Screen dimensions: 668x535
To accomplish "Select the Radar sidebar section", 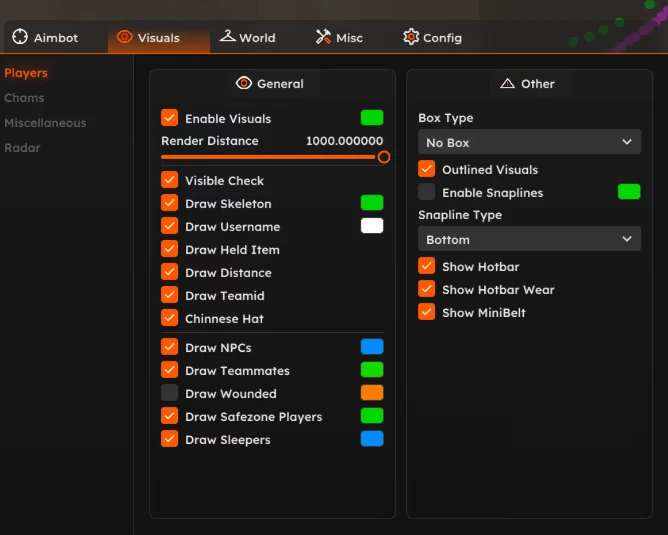I will 22,148.
